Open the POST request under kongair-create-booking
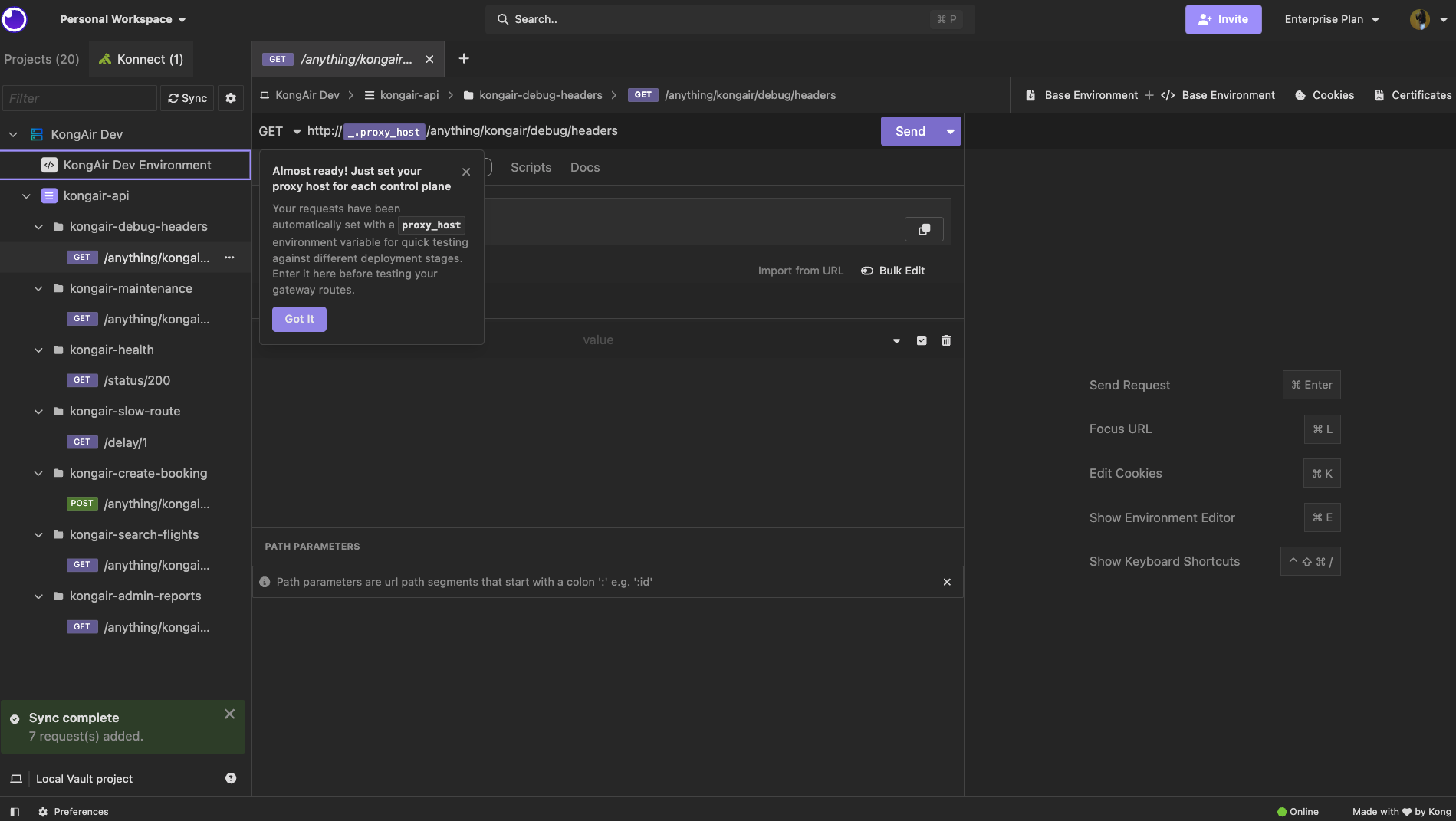Image resolution: width=1456 pixels, height=821 pixels. [125, 504]
